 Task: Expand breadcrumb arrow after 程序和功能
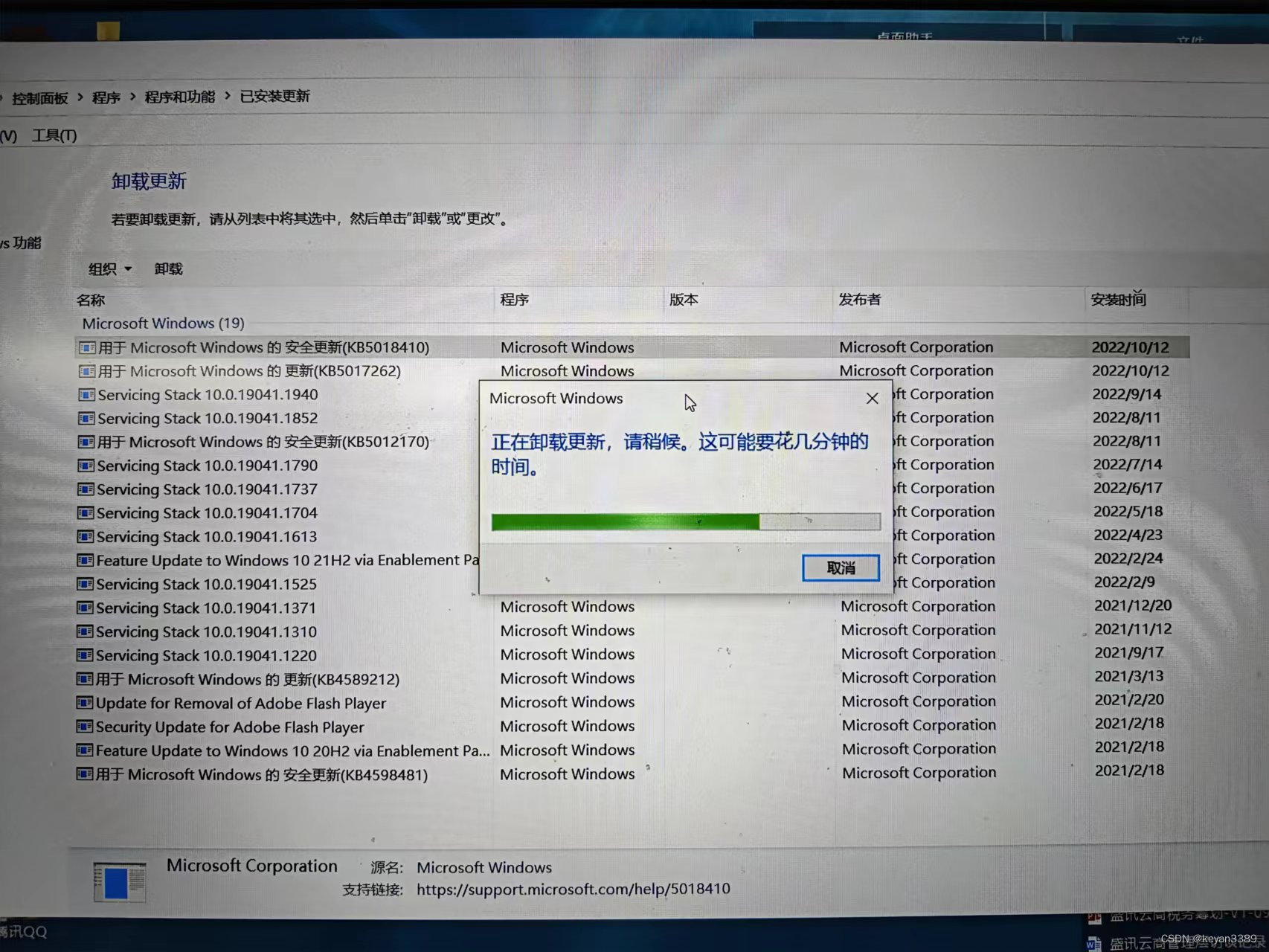pyautogui.click(x=228, y=96)
